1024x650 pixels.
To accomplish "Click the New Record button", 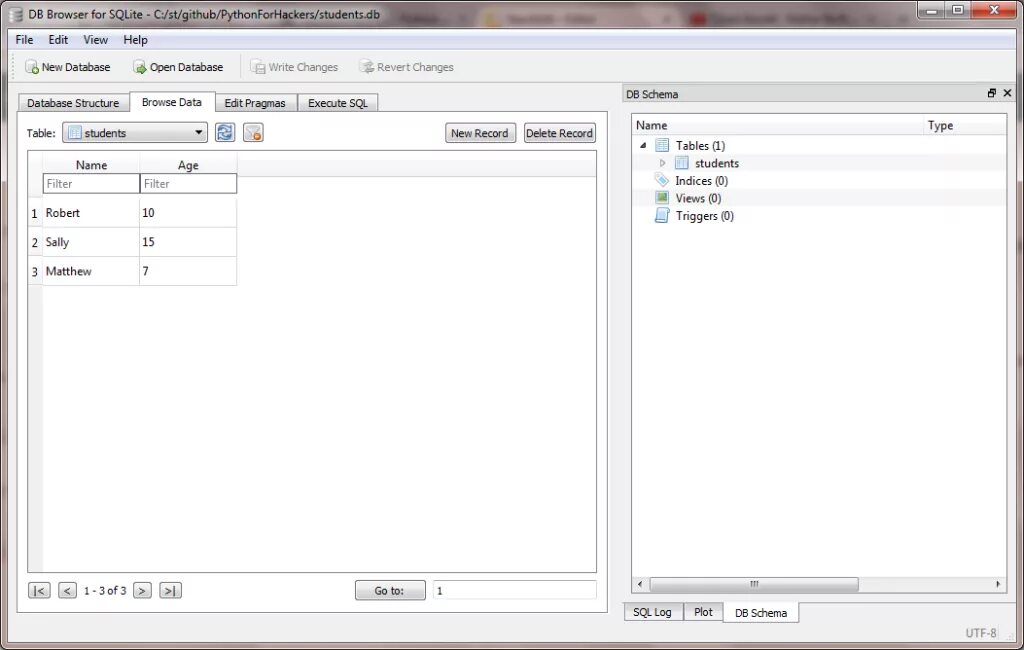I will pos(480,133).
